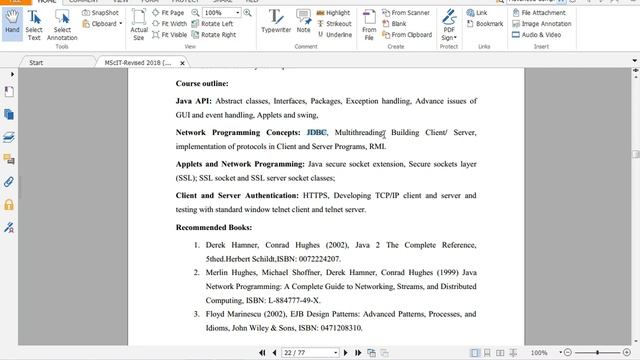Click the vertical scrollbar thumb
The width and height of the screenshot is (640, 360).
(636, 154)
